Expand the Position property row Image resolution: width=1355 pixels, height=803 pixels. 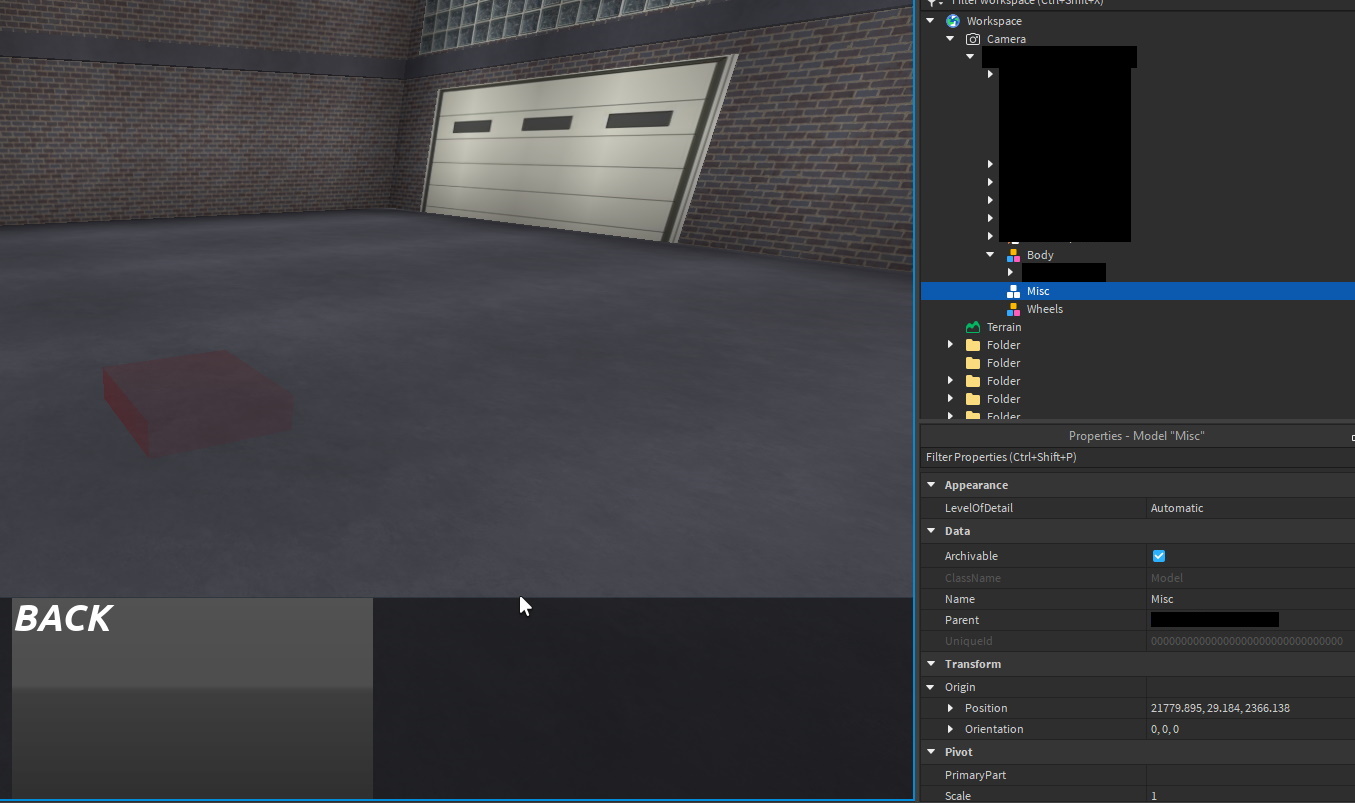pos(951,708)
